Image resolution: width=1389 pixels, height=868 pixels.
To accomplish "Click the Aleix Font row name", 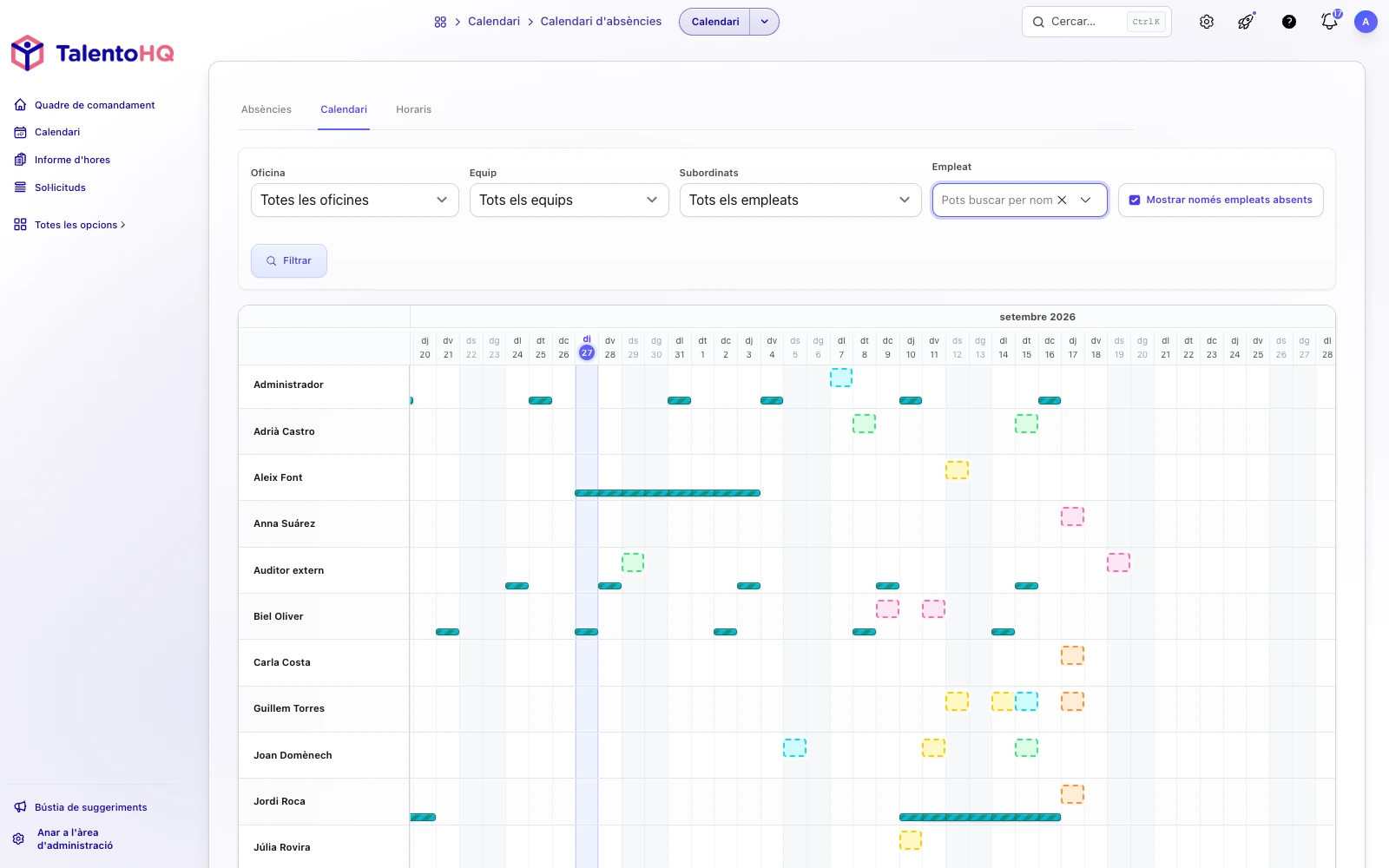I will [278, 477].
